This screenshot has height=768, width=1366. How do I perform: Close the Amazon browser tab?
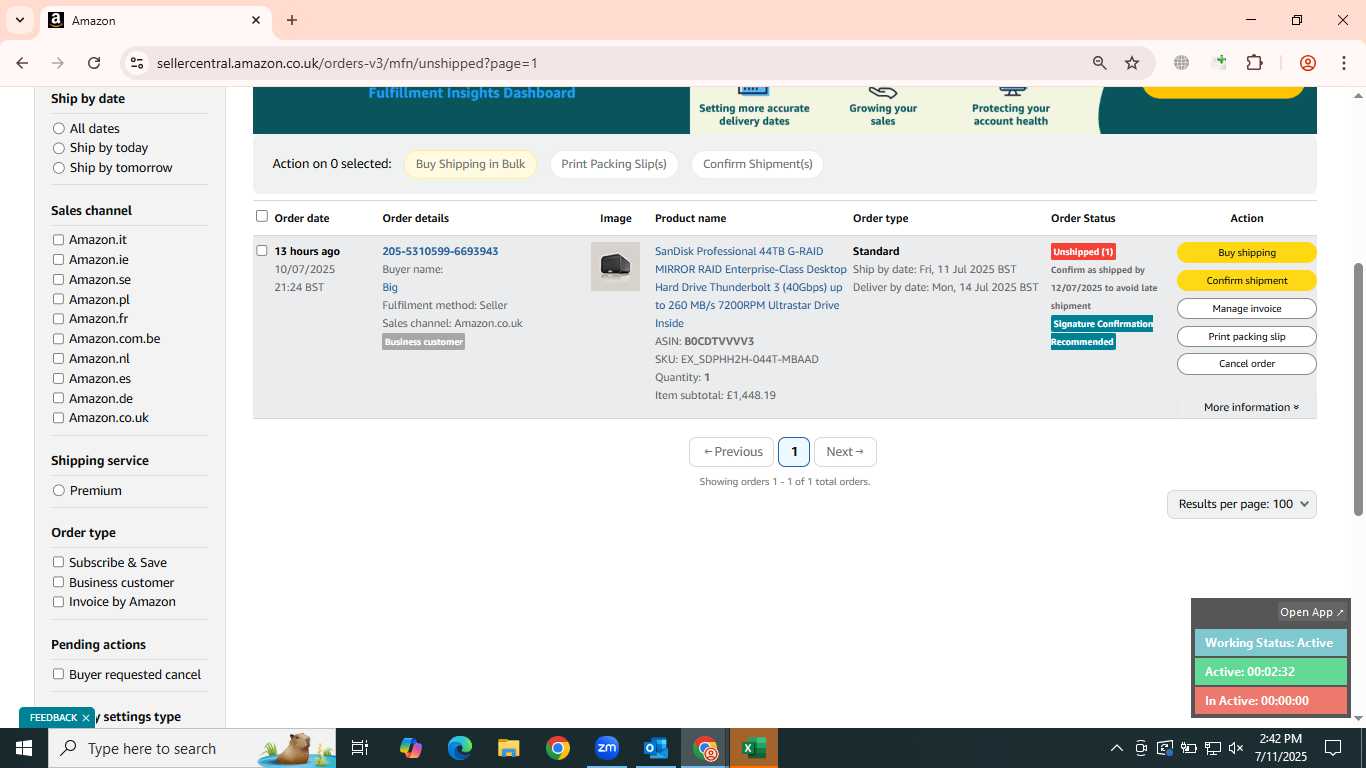(x=256, y=20)
